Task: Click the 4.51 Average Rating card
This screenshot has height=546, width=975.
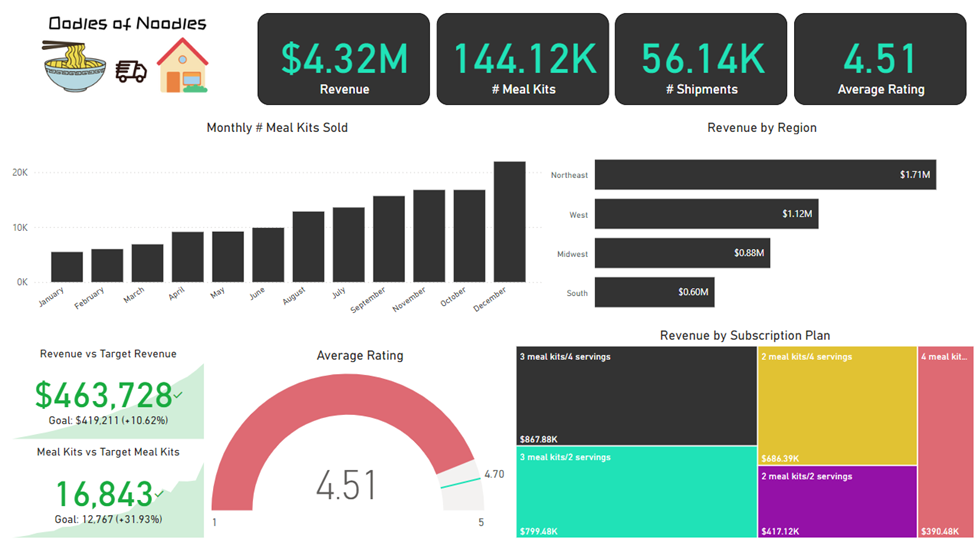Action: [x=880, y=60]
